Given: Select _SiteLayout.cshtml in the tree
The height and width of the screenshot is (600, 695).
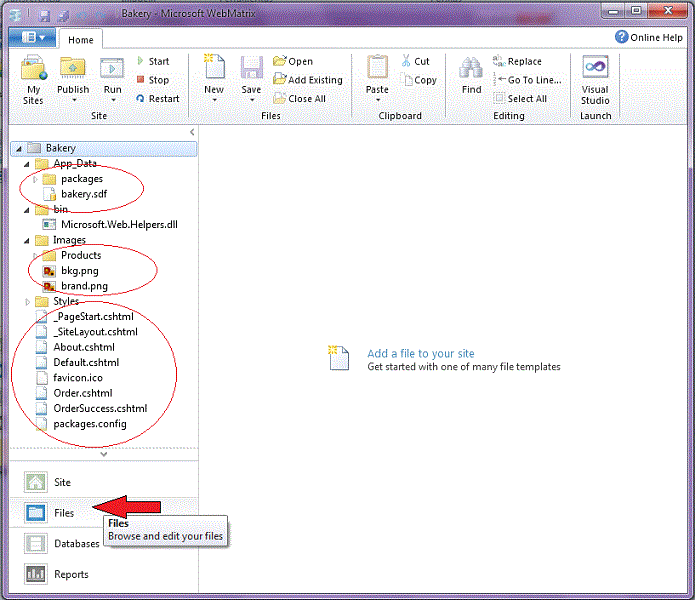Looking at the screenshot, I should click(x=95, y=332).
